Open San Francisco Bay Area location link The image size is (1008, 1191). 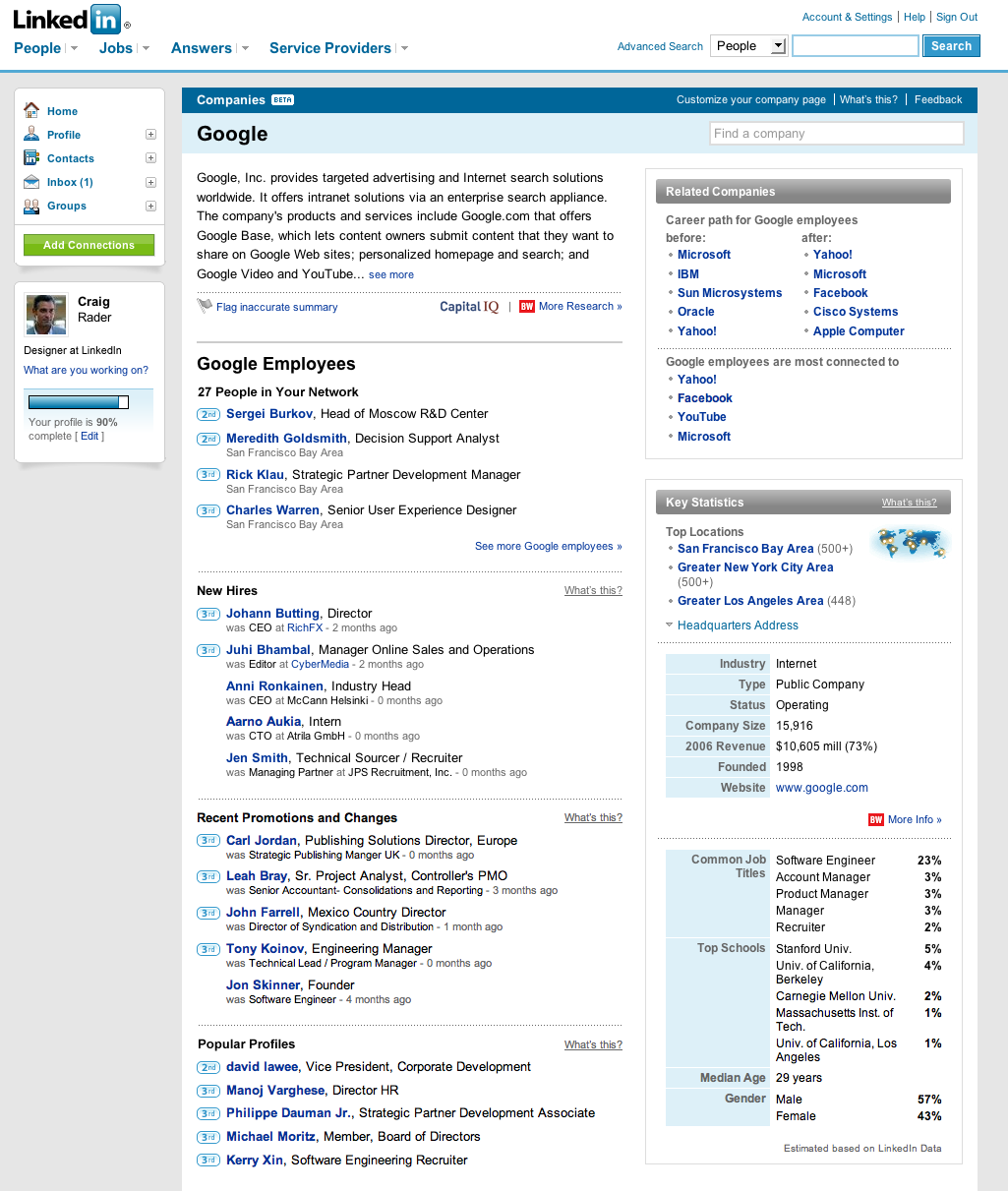point(745,549)
